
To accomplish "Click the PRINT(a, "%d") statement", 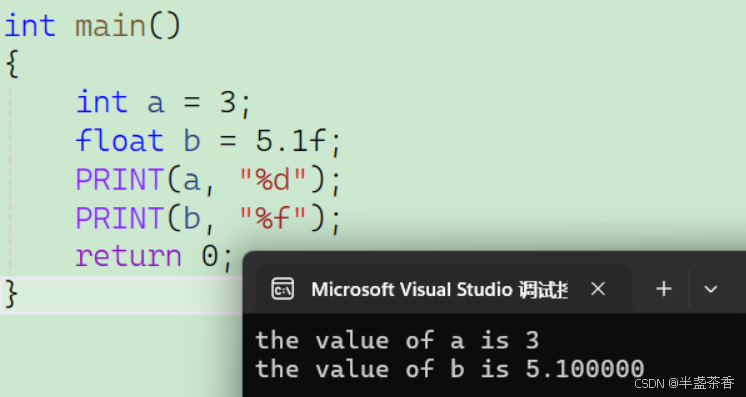I will tap(208, 180).
